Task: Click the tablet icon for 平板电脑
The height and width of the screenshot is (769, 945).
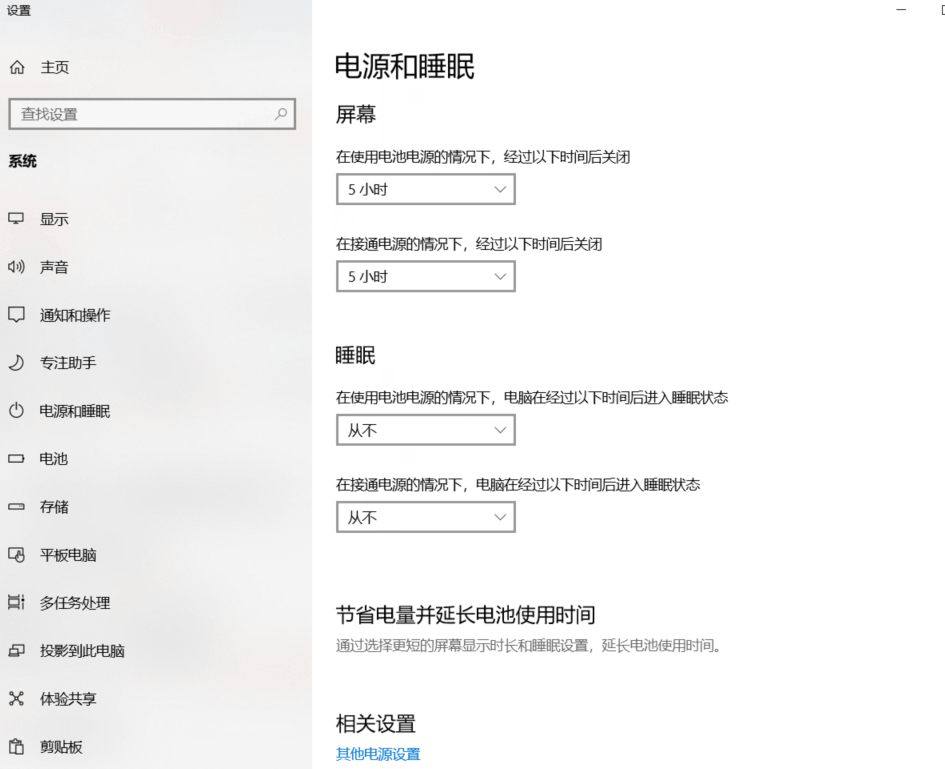Action: (x=16, y=554)
